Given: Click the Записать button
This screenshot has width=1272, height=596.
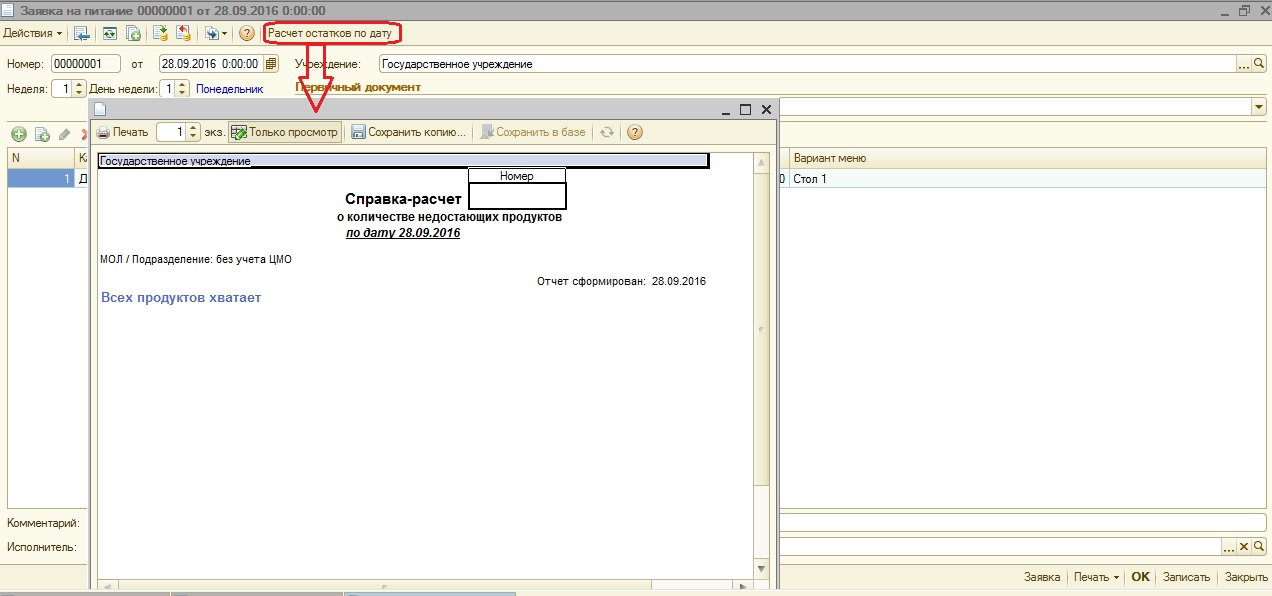Looking at the screenshot, I should pyautogui.click(x=1187, y=577).
